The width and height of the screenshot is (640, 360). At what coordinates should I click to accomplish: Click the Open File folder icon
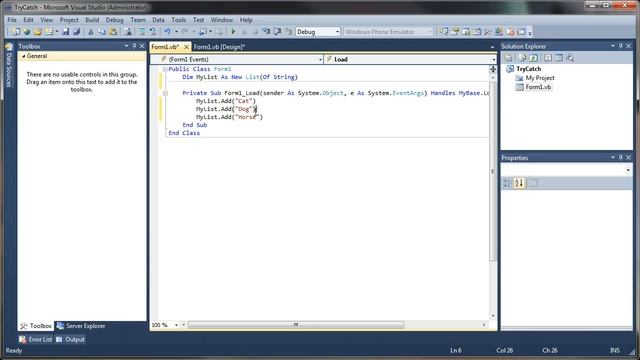(38, 32)
